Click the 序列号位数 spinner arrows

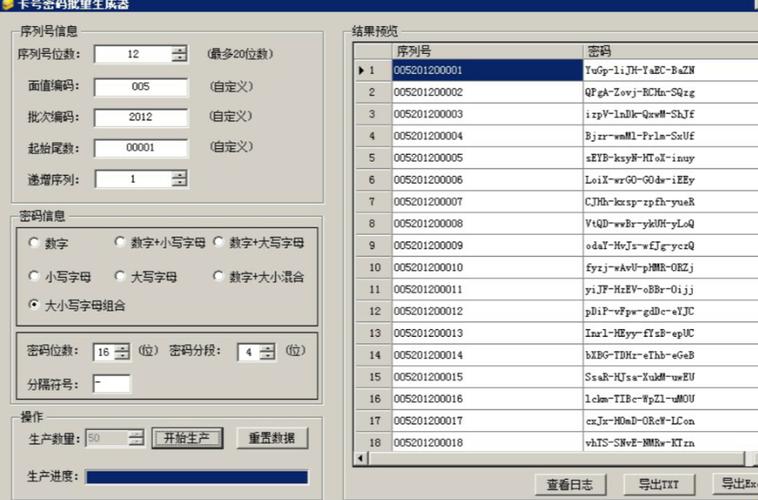[x=179, y=54]
